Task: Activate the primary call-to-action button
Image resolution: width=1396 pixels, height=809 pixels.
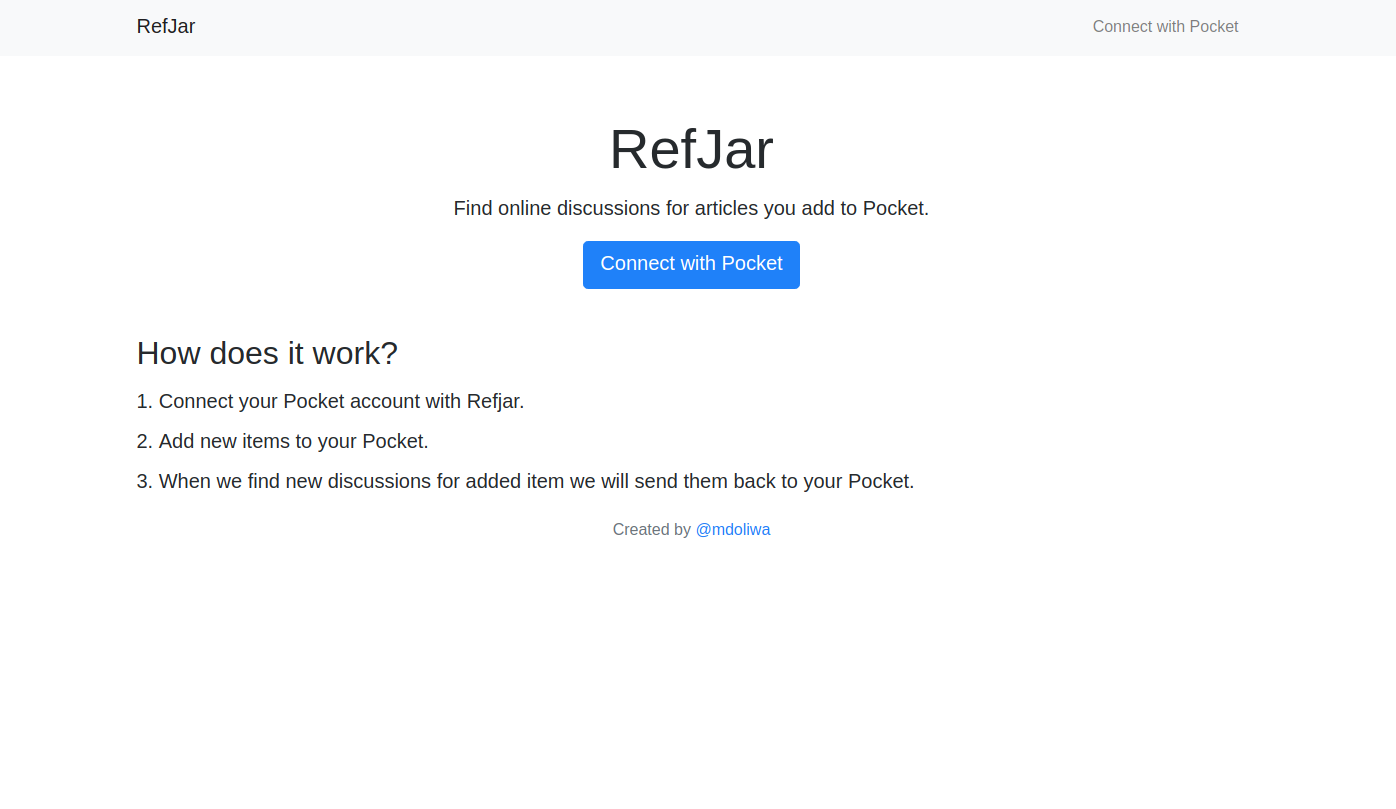Action: [691, 264]
